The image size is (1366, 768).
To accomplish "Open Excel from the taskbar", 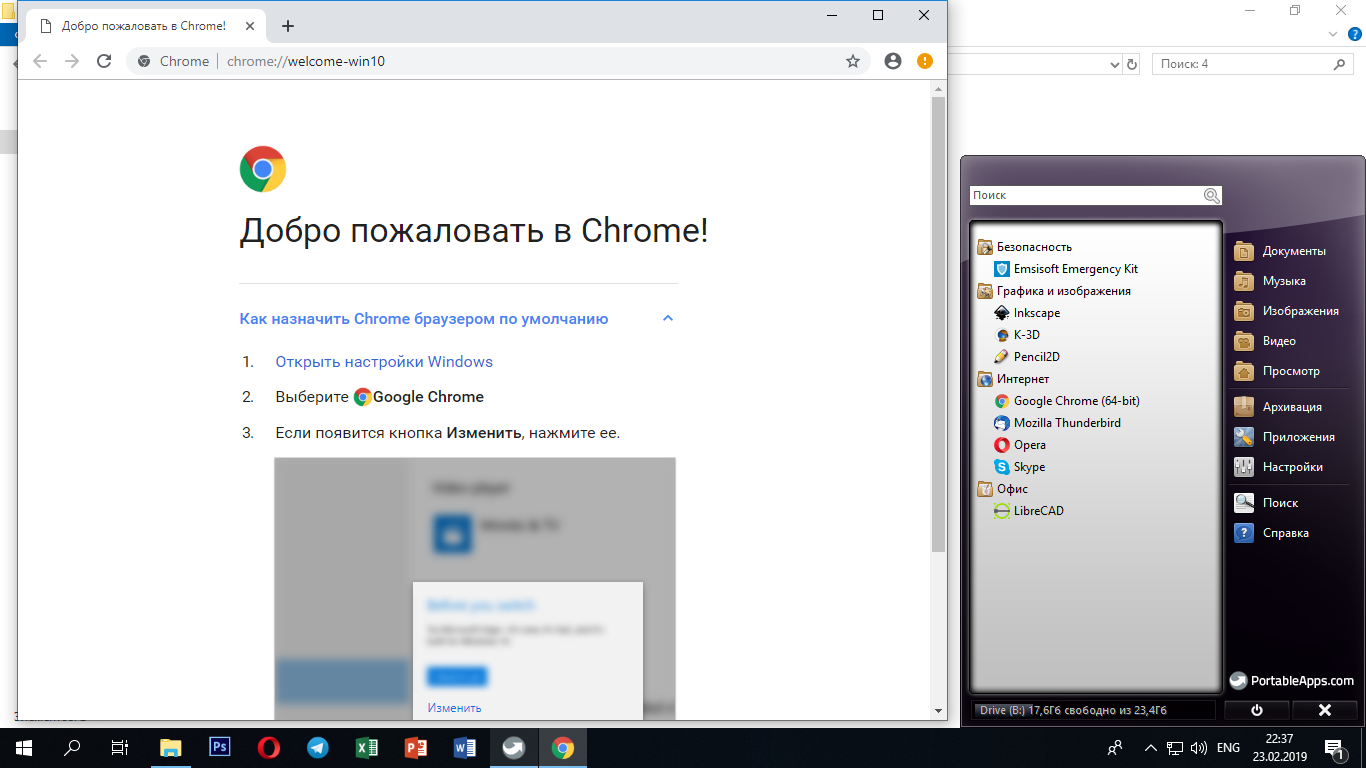I will pos(367,747).
